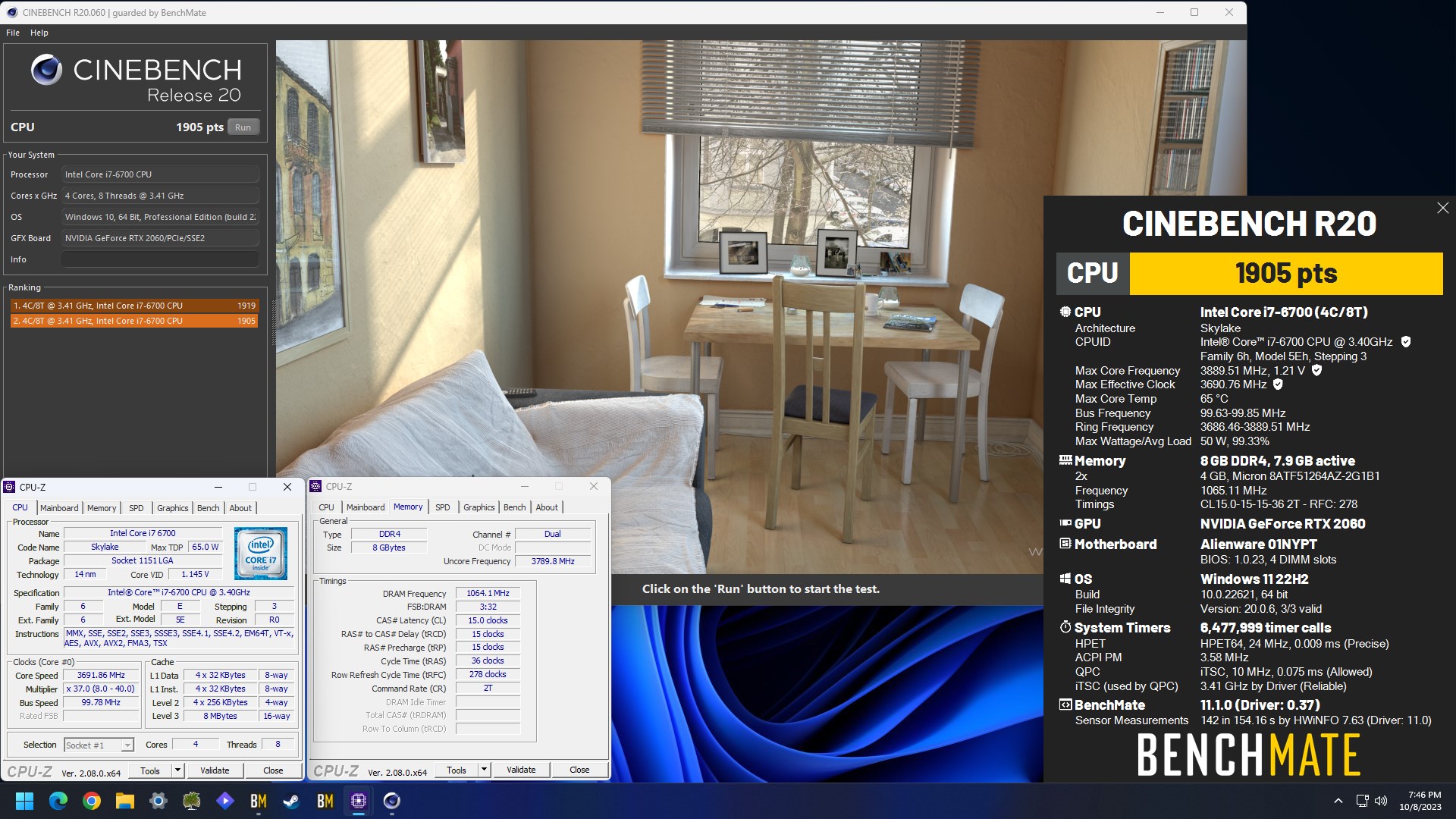This screenshot has width=1456, height=819.
Task: Click the System Timers stopwatch icon
Action: click(1065, 627)
